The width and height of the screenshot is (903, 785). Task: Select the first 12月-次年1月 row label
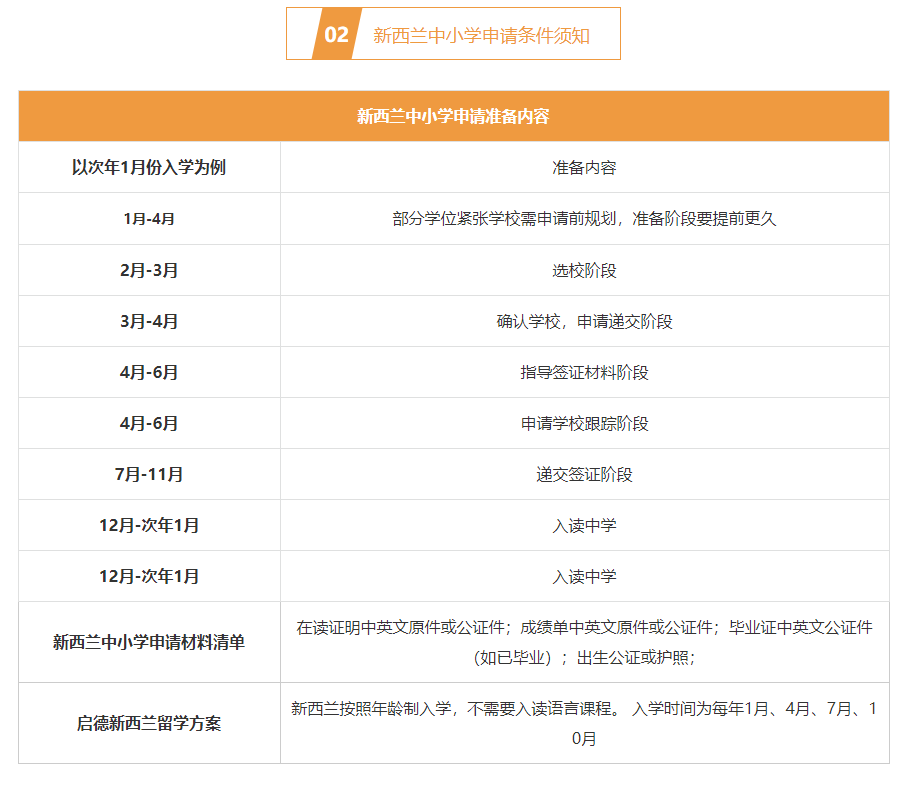(x=148, y=525)
